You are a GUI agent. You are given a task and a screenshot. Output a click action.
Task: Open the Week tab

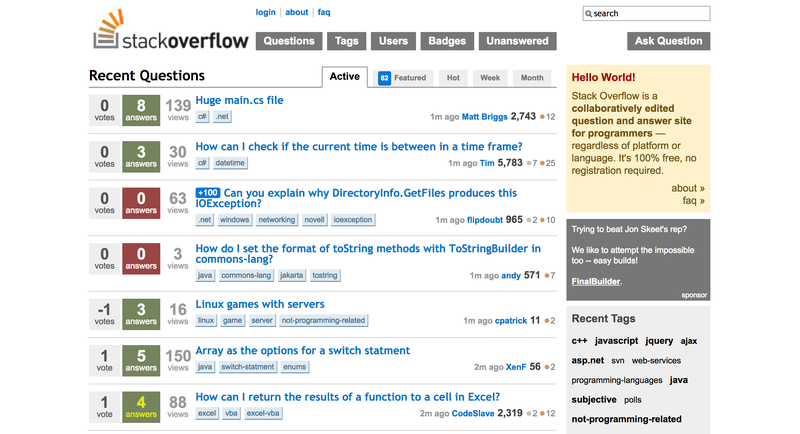pos(490,78)
